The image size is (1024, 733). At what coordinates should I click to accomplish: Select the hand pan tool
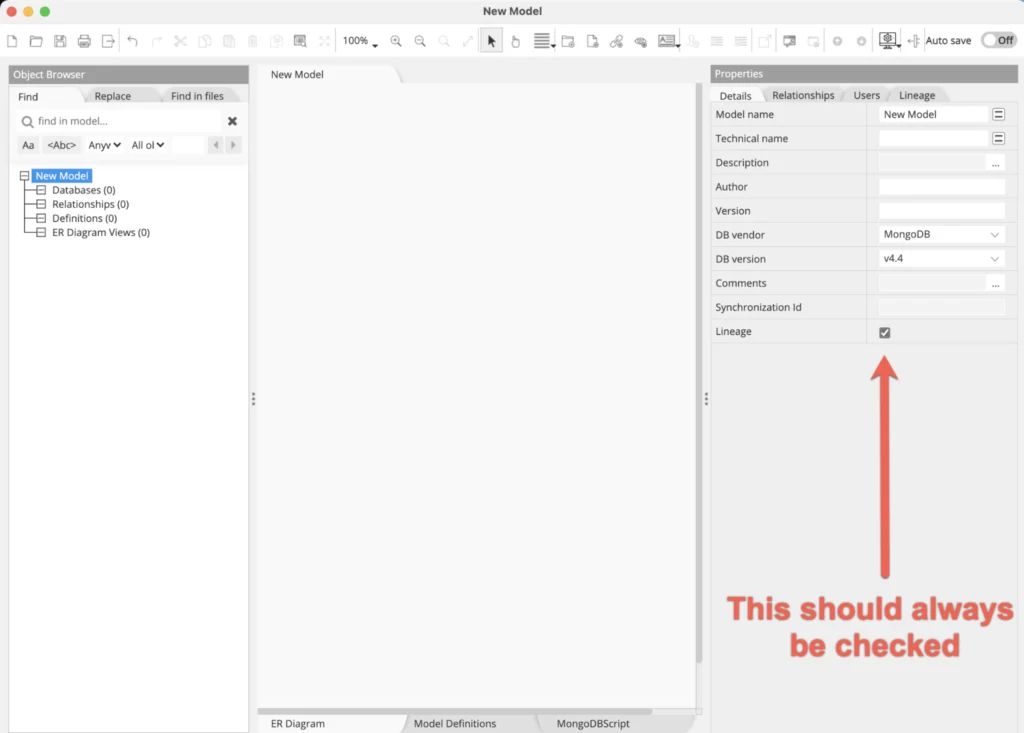click(x=515, y=41)
